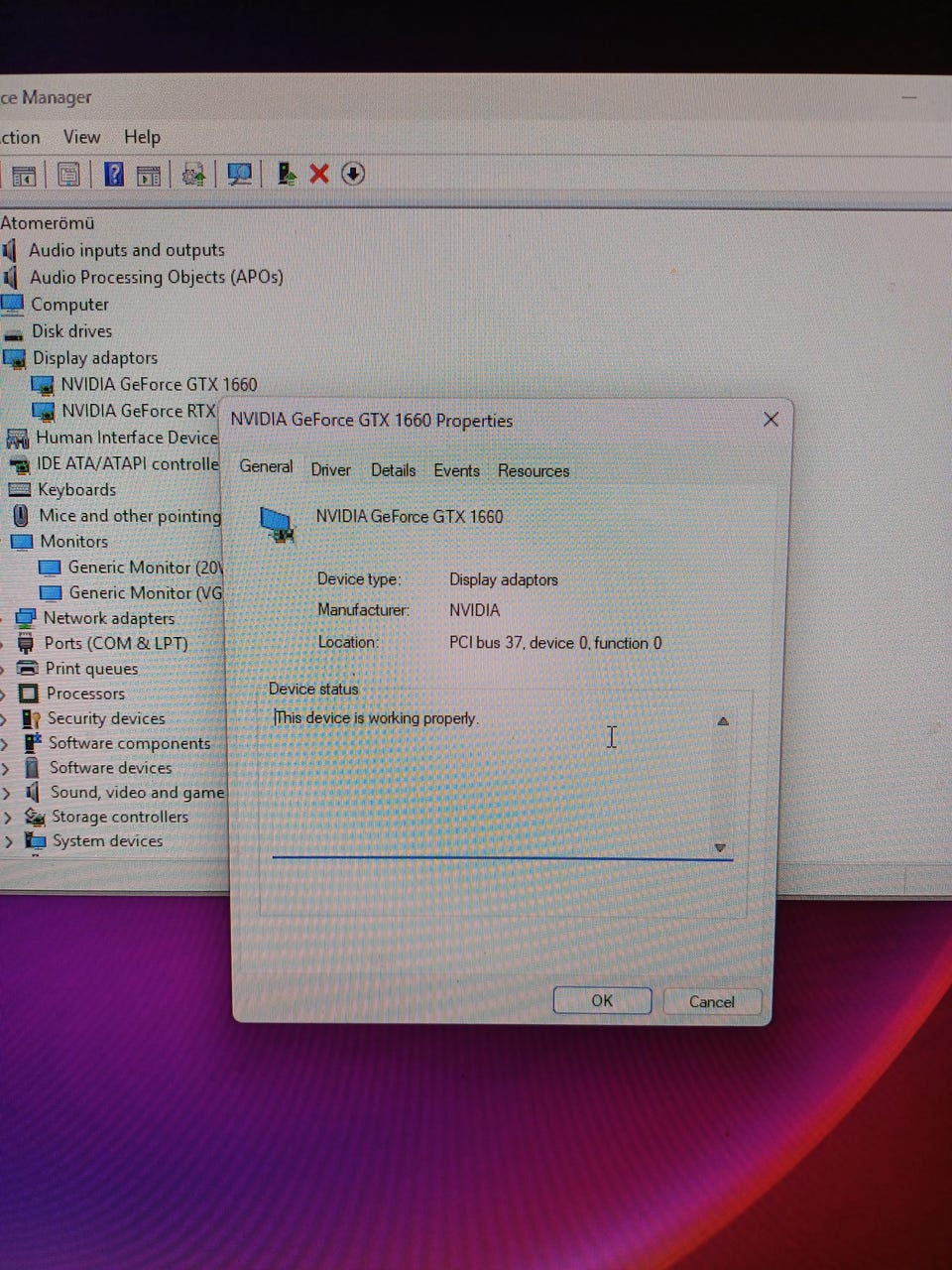Click the black down-arrow Disable device icon
This screenshot has height=1270, width=952.
(x=353, y=175)
